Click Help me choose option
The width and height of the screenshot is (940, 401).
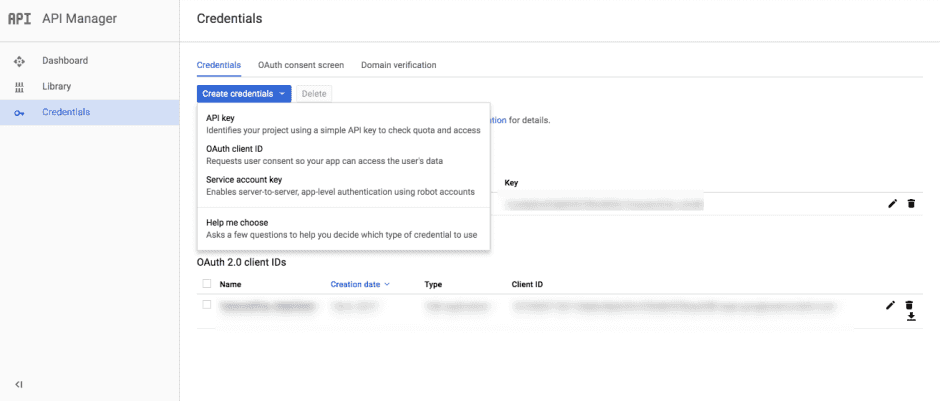(237, 222)
